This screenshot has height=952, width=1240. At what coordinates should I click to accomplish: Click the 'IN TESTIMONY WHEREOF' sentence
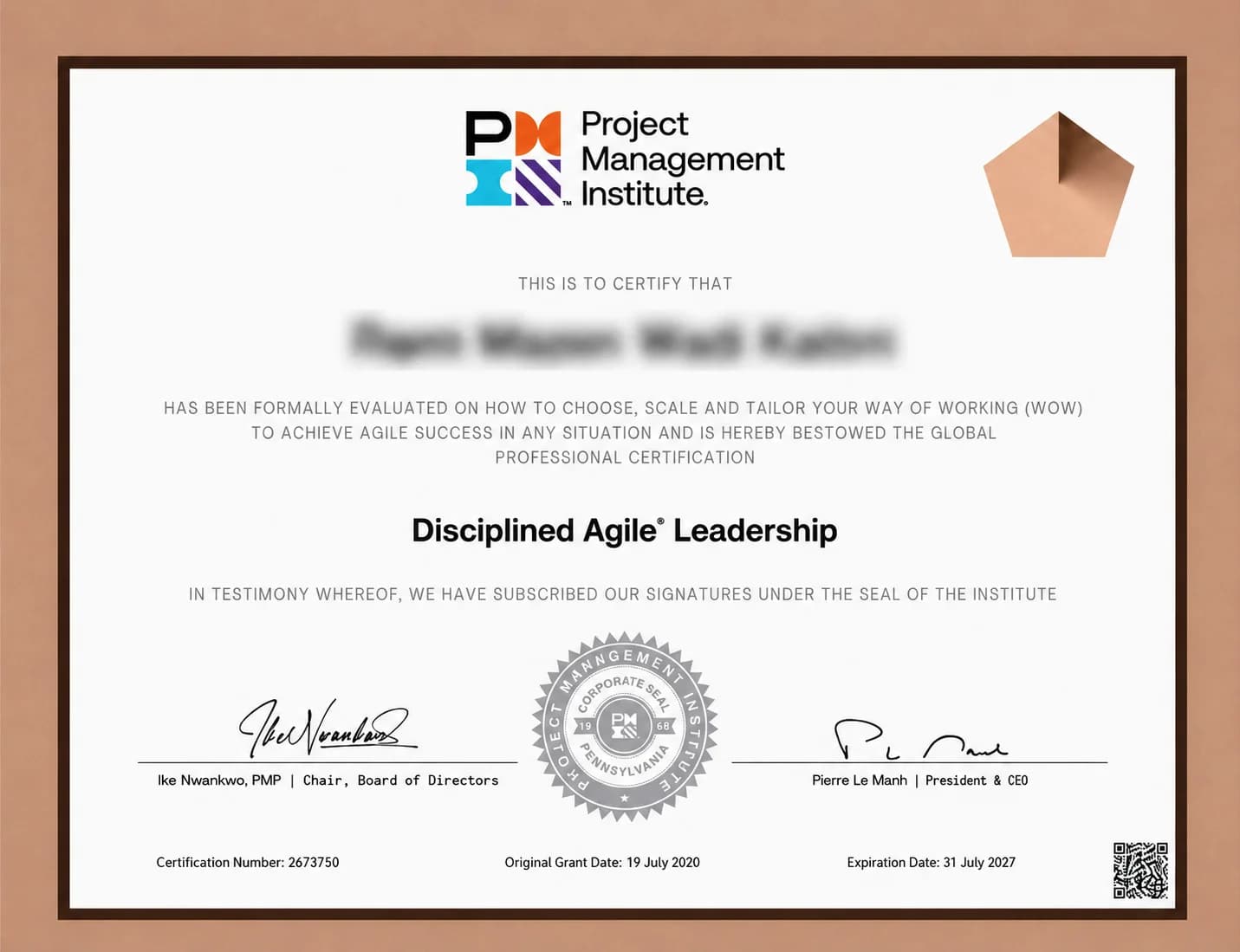(622, 594)
